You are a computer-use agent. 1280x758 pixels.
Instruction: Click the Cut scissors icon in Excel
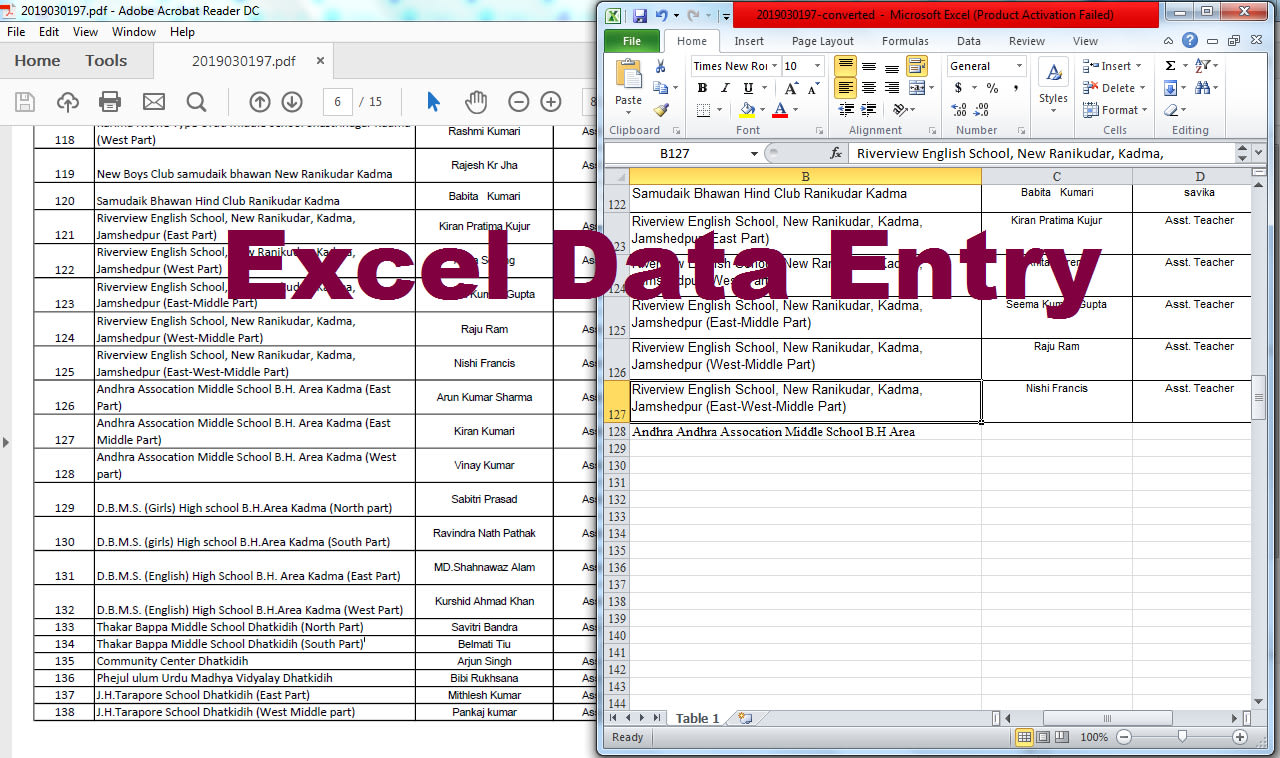(660, 66)
